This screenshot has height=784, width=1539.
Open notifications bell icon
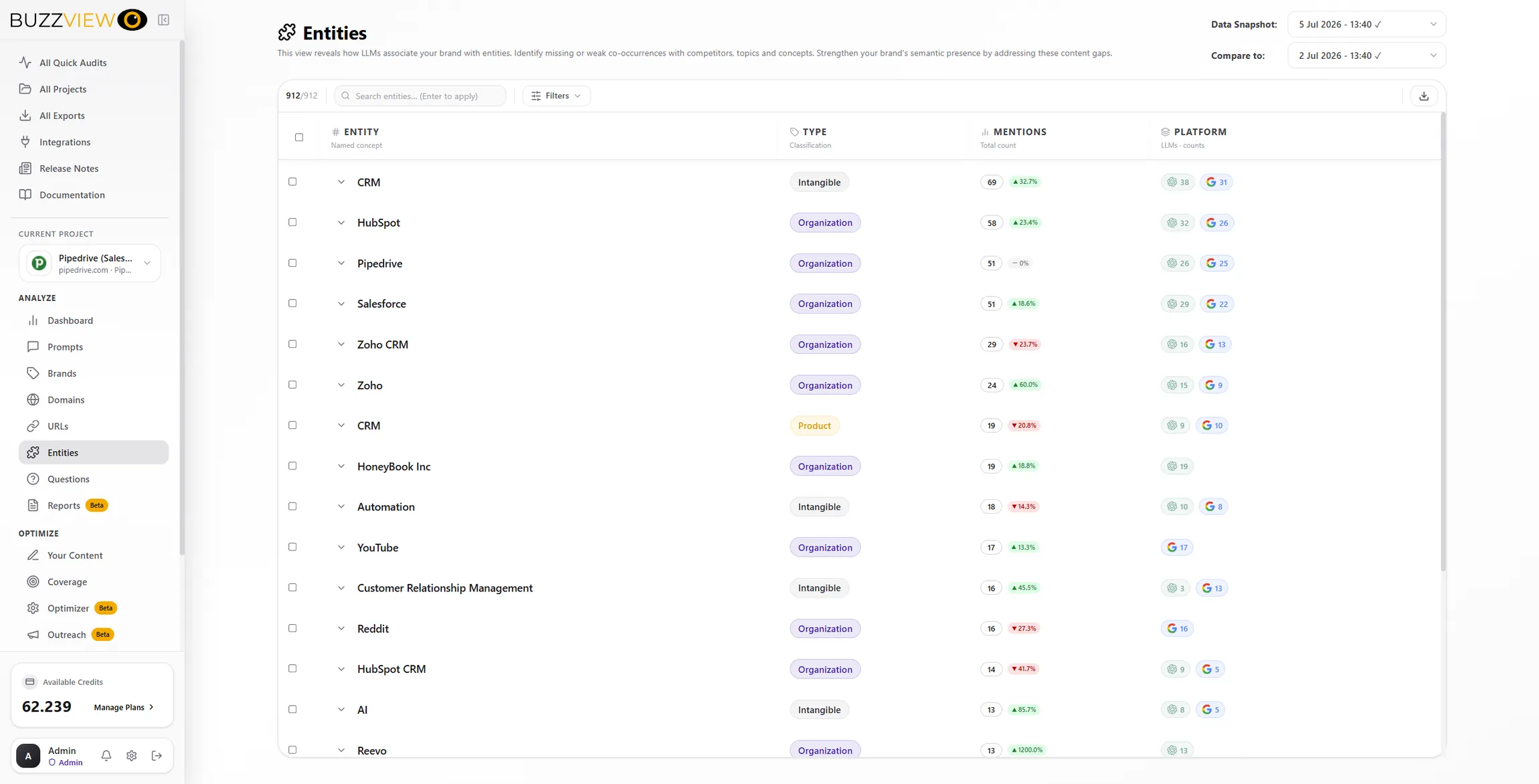106,755
